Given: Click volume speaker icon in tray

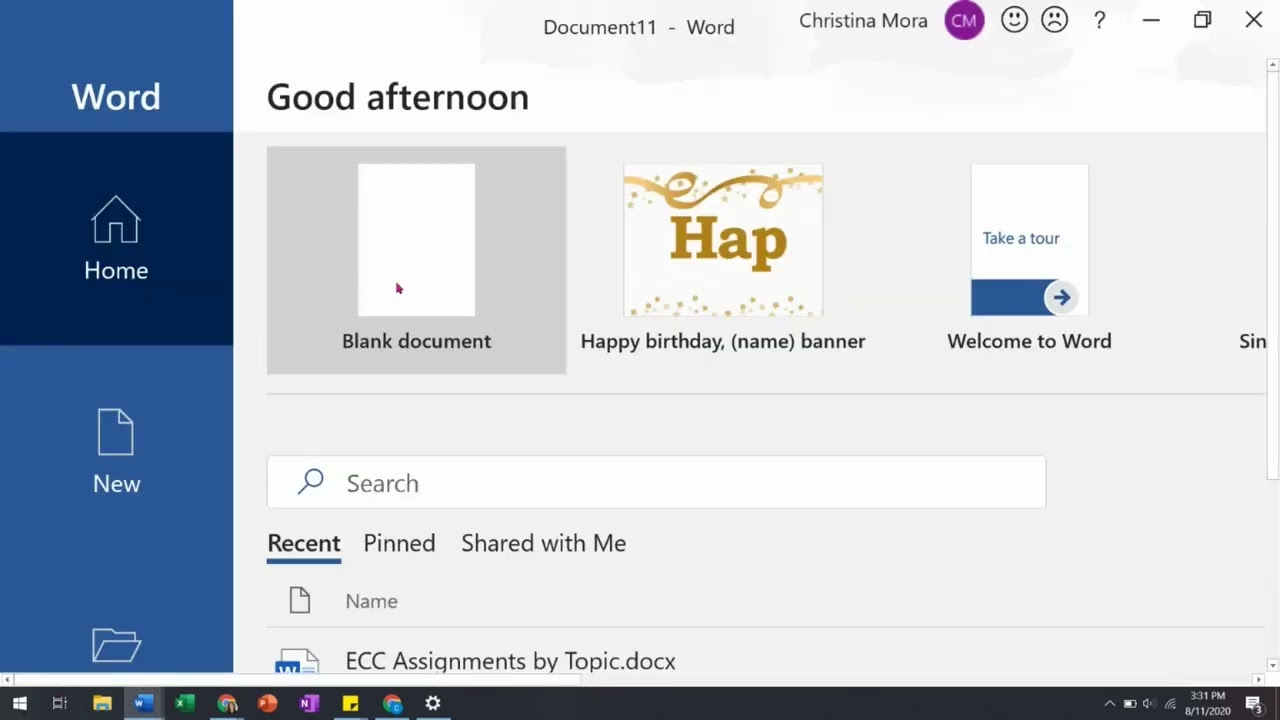Looking at the screenshot, I should click(x=1149, y=704).
